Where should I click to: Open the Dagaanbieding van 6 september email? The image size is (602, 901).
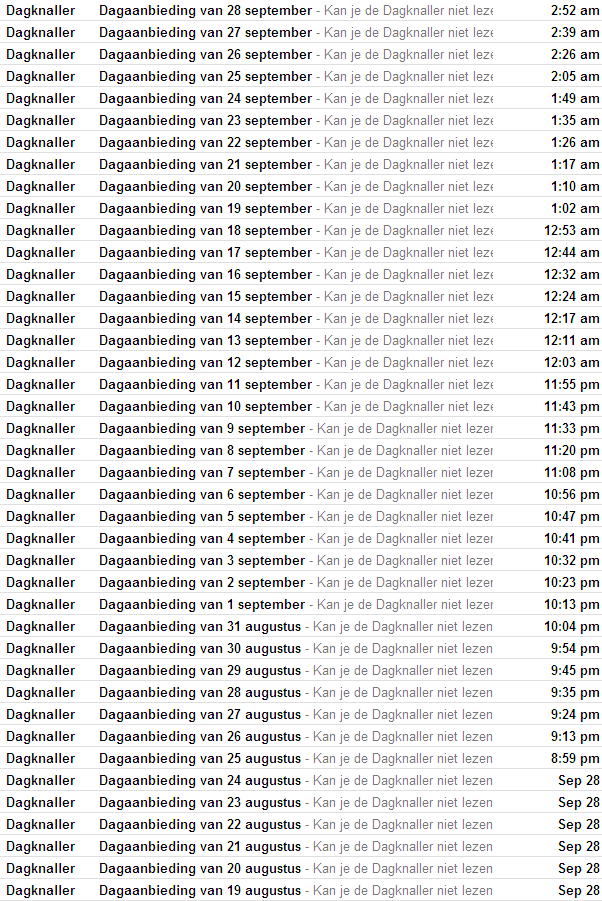(301, 494)
